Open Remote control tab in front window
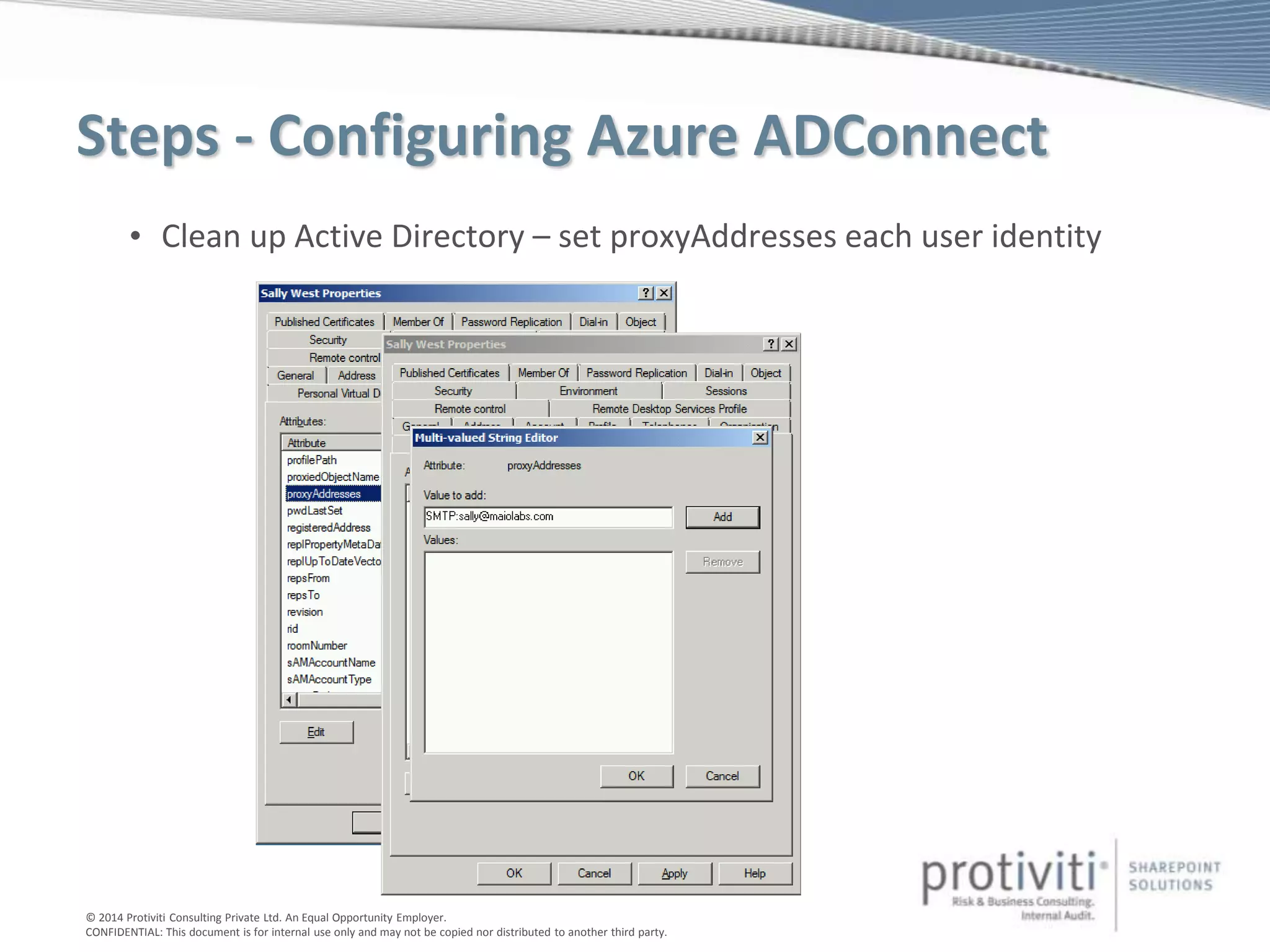This screenshot has height=952, width=1270. point(470,409)
